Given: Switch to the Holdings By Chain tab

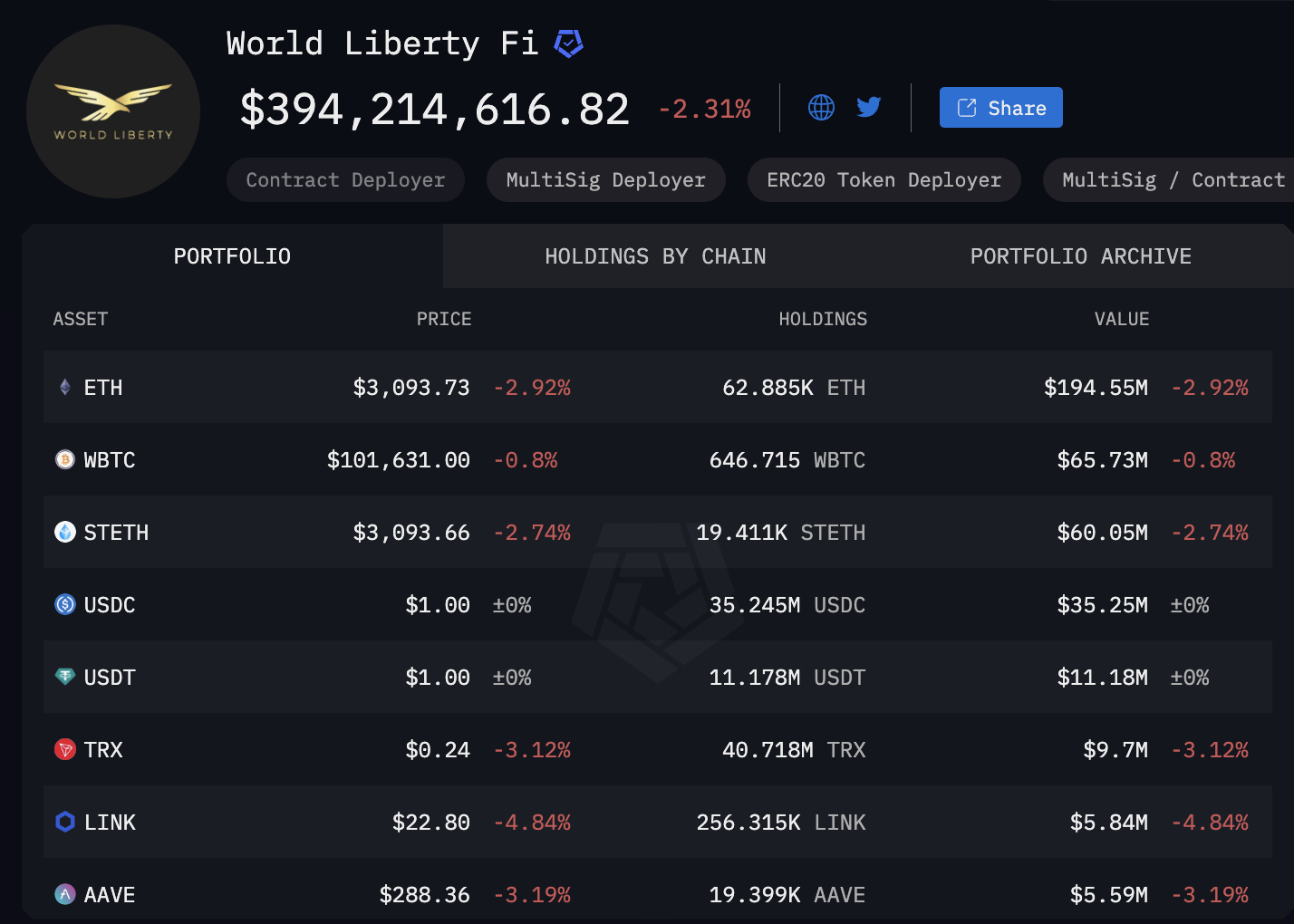Looking at the screenshot, I should (655, 256).
